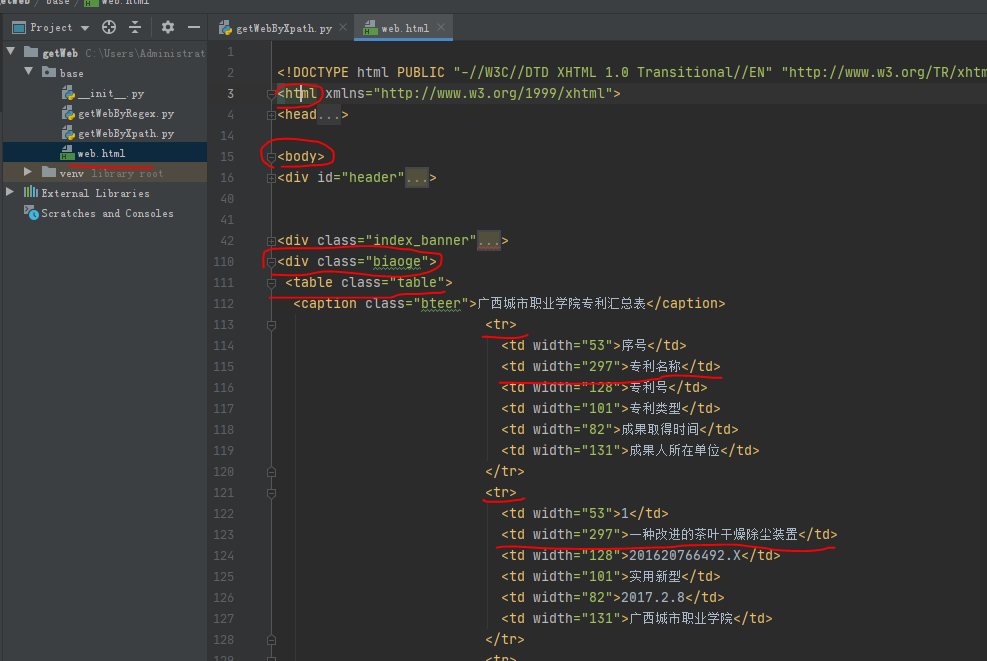Select the web.html editor tab
This screenshot has width=987, height=661.
pos(404,28)
